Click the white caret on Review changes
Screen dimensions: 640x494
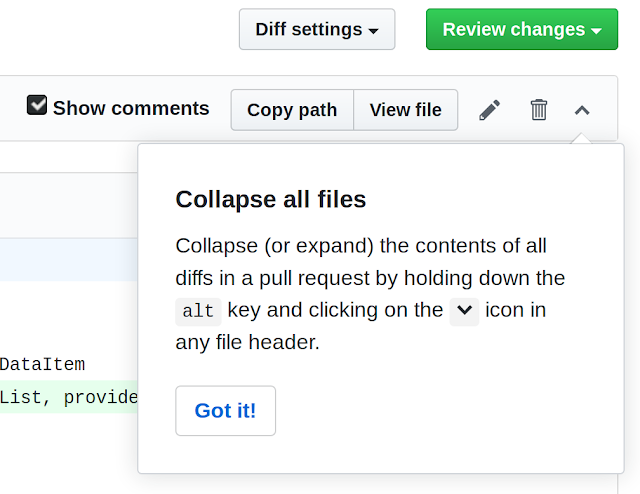(596, 31)
